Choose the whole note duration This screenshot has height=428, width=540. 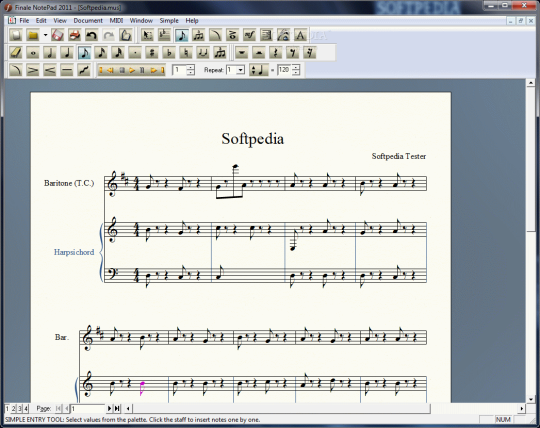pyautogui.click(x=33, y=53)
